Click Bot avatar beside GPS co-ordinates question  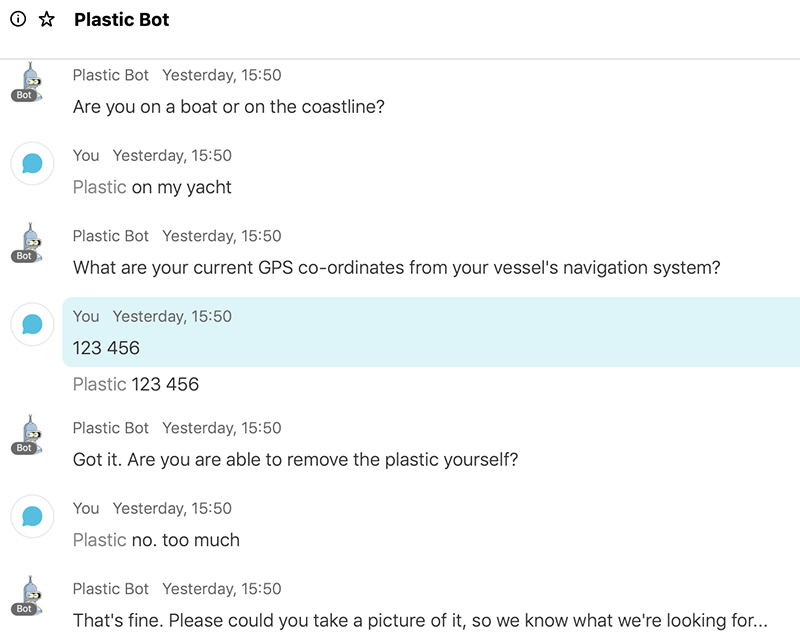pos(32,243)
